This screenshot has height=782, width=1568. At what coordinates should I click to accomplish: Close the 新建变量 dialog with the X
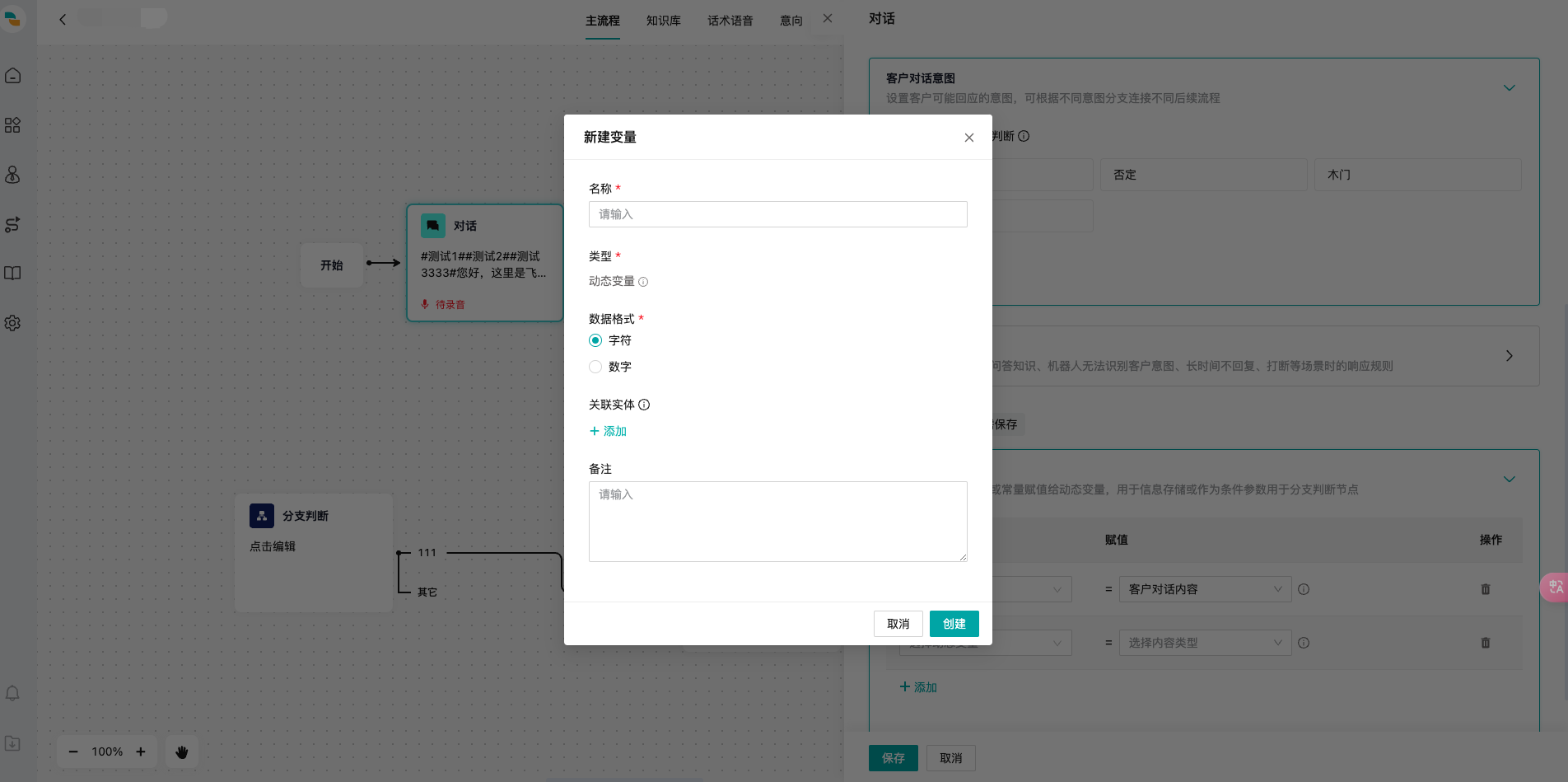point(969,138)
